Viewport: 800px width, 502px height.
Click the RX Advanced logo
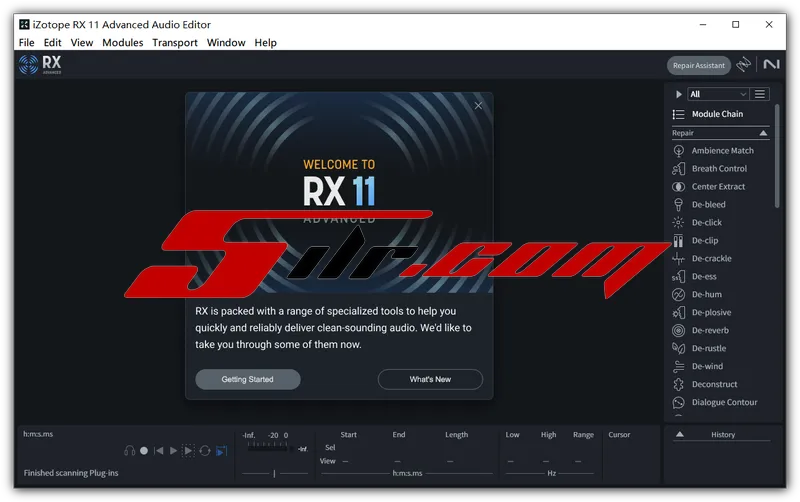[x=40, y=65]
